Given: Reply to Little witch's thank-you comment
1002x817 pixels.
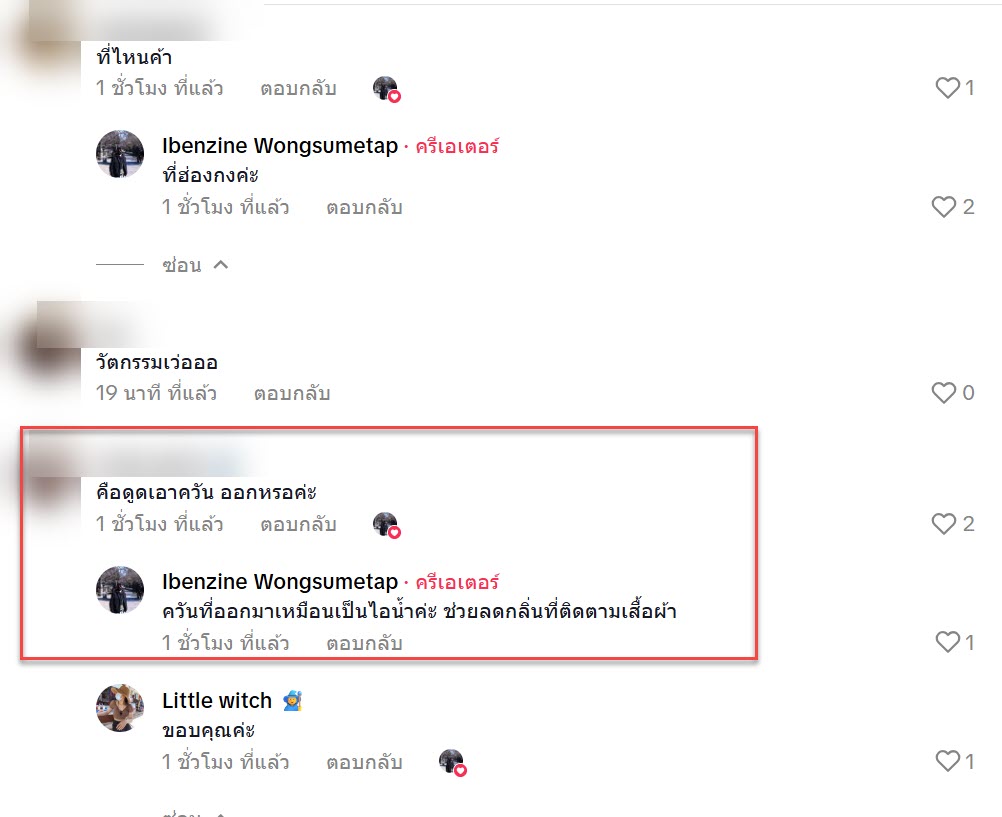Looking at the screenshot, I should coord(364,762).
